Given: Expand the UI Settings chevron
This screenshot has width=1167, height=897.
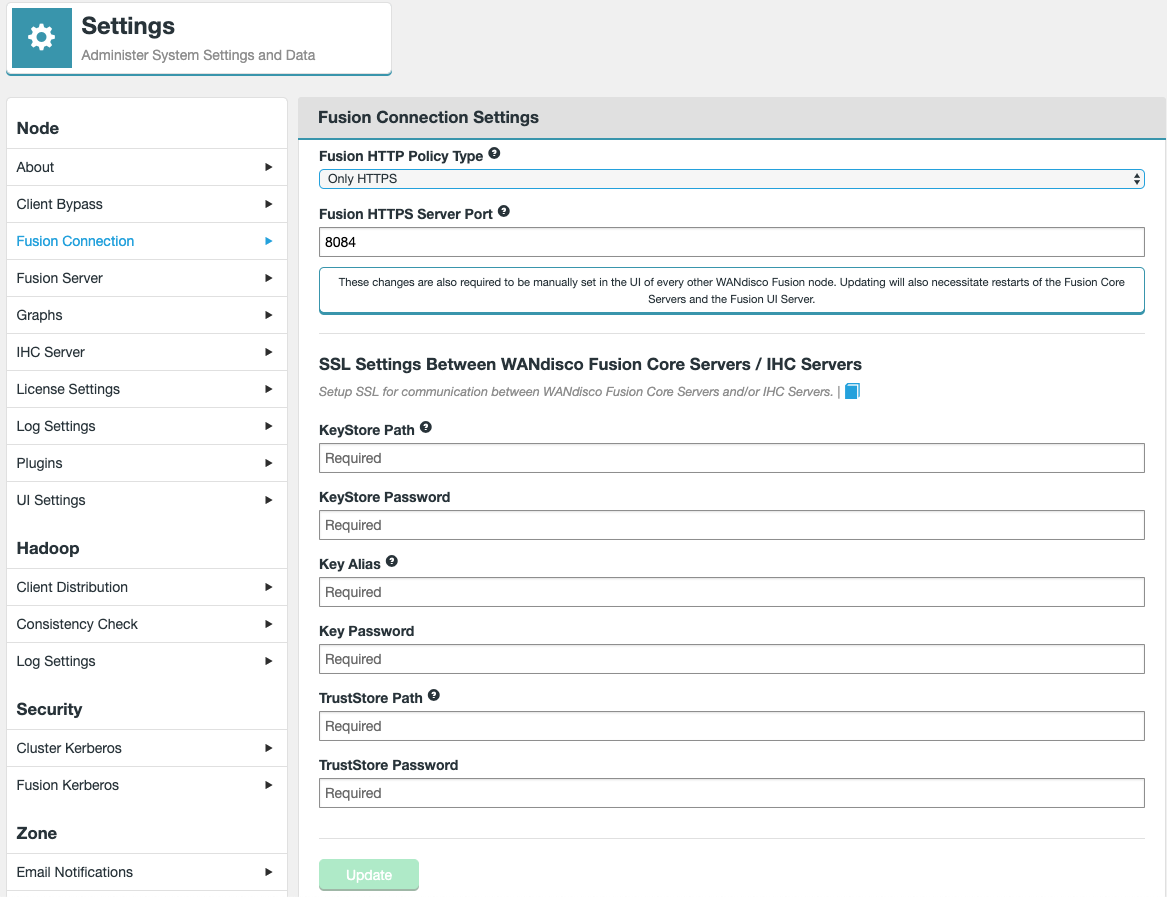Looking at the screenshot, I should coord(267,500).
